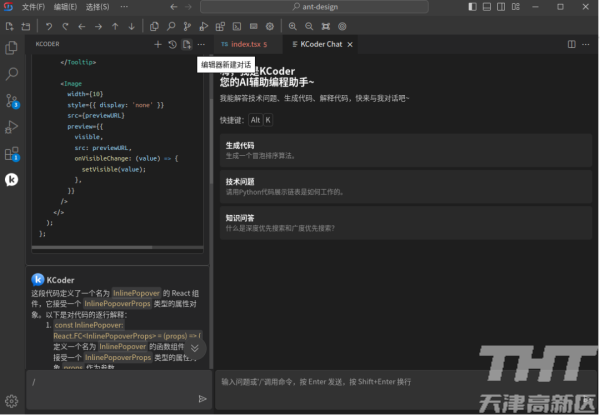
Task: Open the 编辑(E) menu
Action: 65,7
